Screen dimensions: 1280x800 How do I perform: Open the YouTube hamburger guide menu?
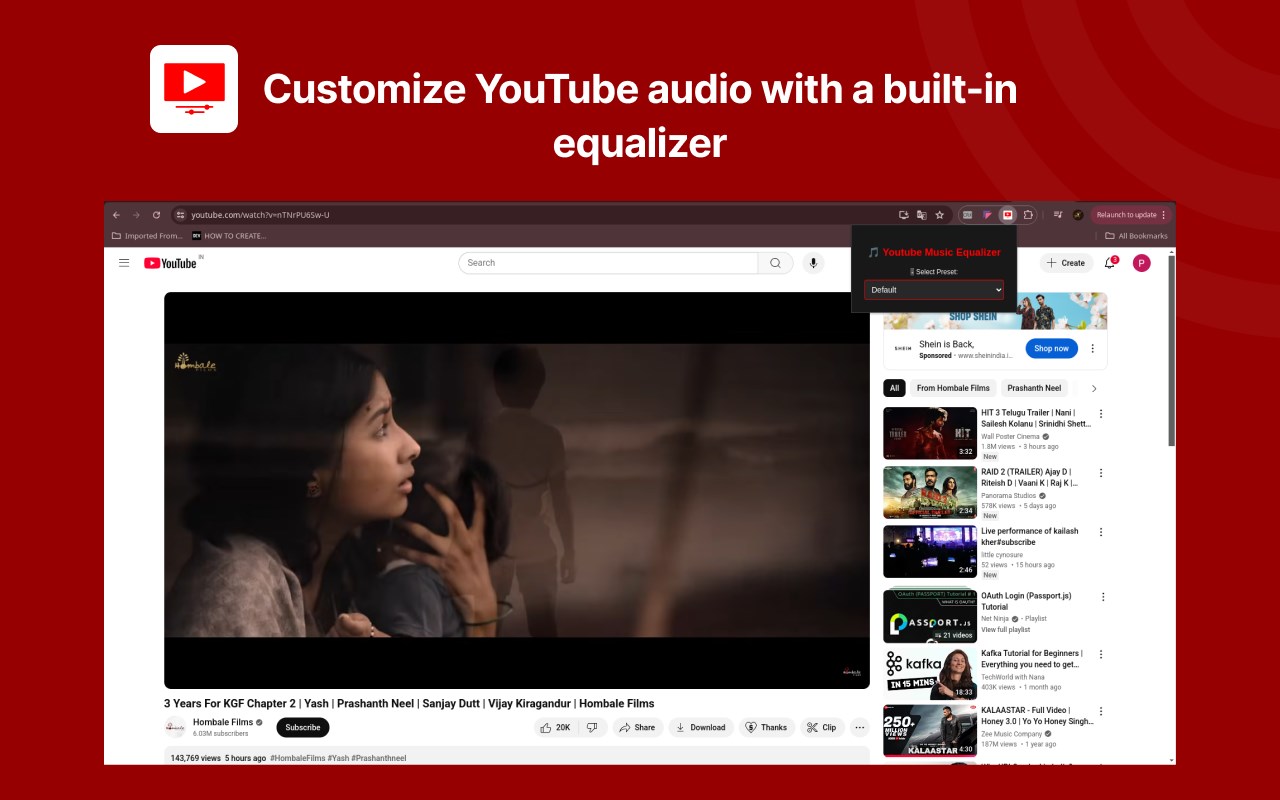tap(124, 263)
